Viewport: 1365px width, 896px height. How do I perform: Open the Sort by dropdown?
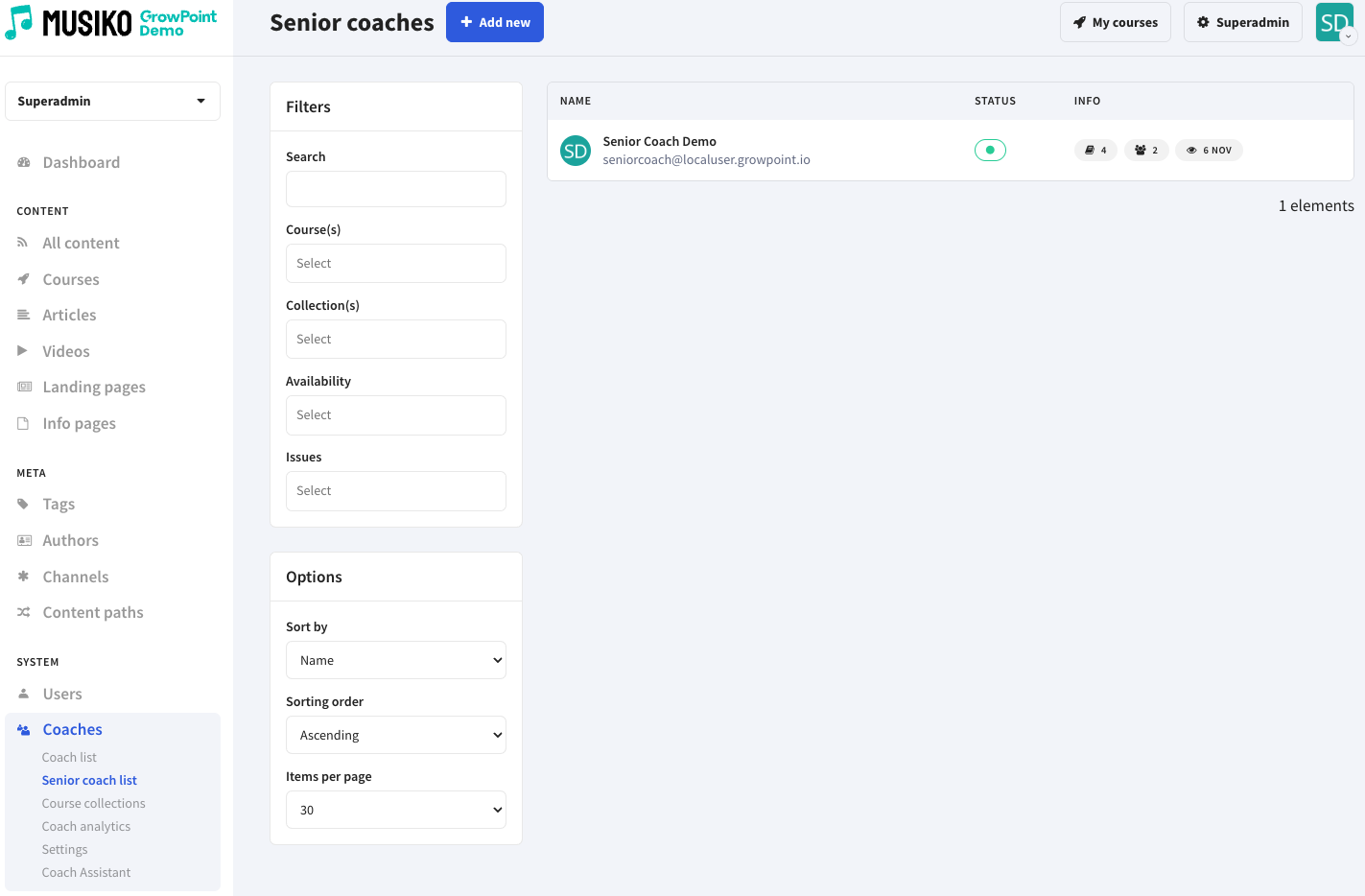pos(395,660)
